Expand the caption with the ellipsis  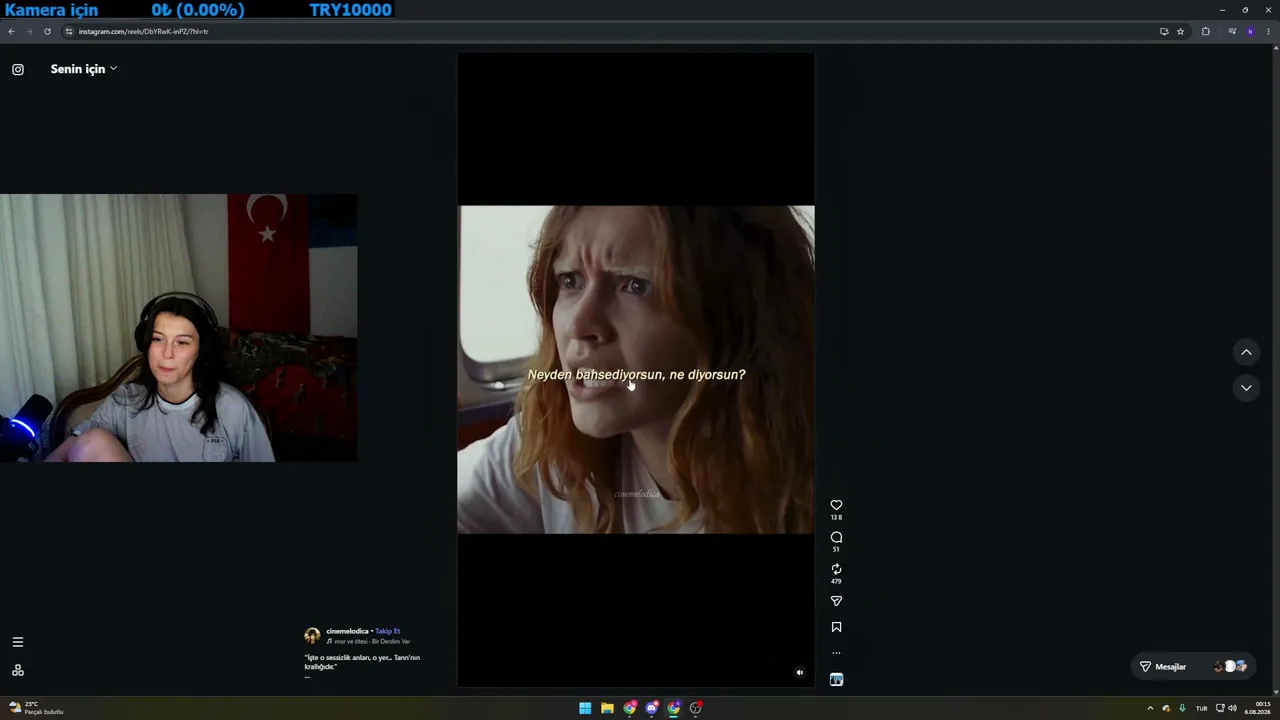coord(307,676)
